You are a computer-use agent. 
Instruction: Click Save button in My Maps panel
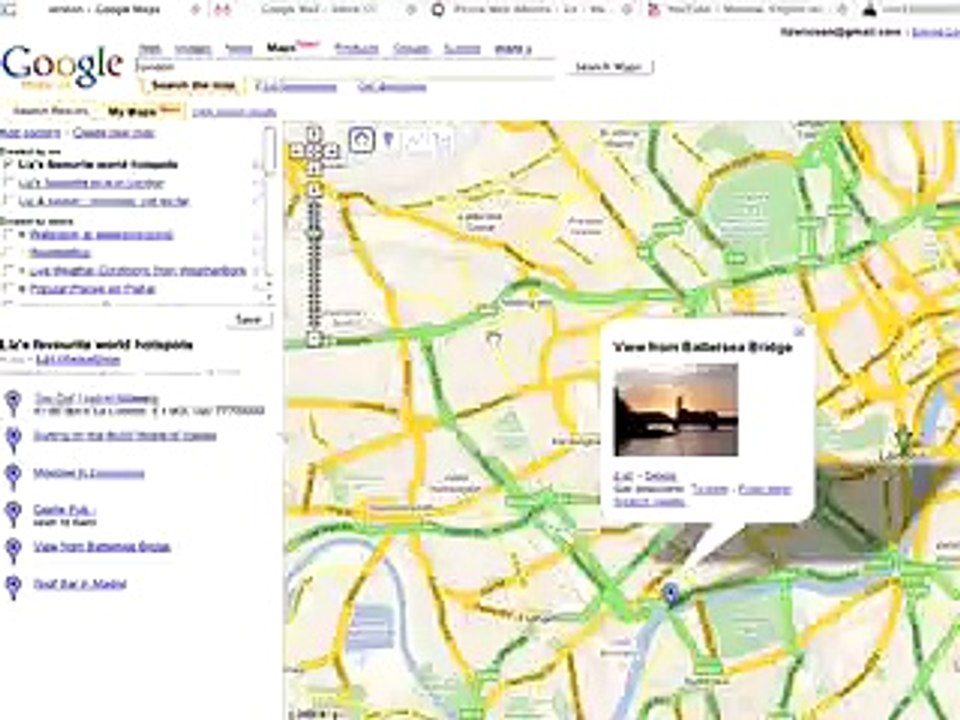click(249, 320)
